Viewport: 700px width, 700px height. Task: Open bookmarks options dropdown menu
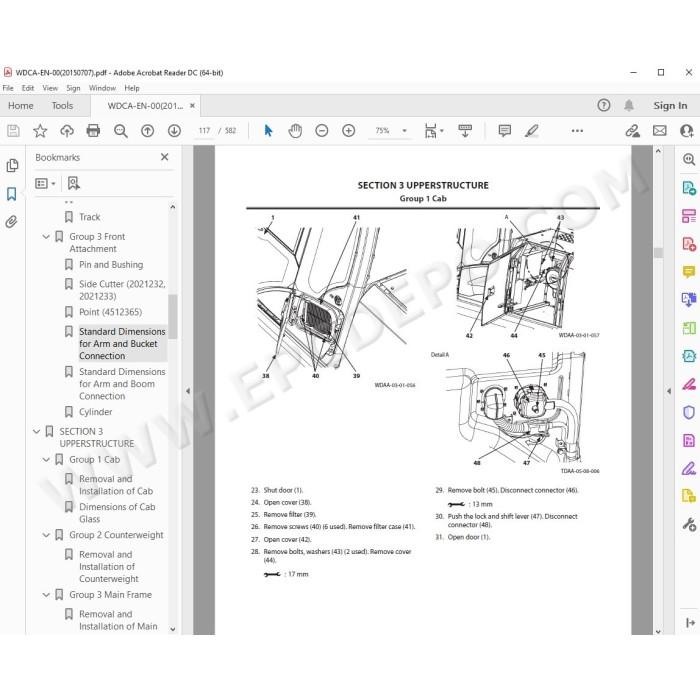pyautogui.click(x=45, y=183)
